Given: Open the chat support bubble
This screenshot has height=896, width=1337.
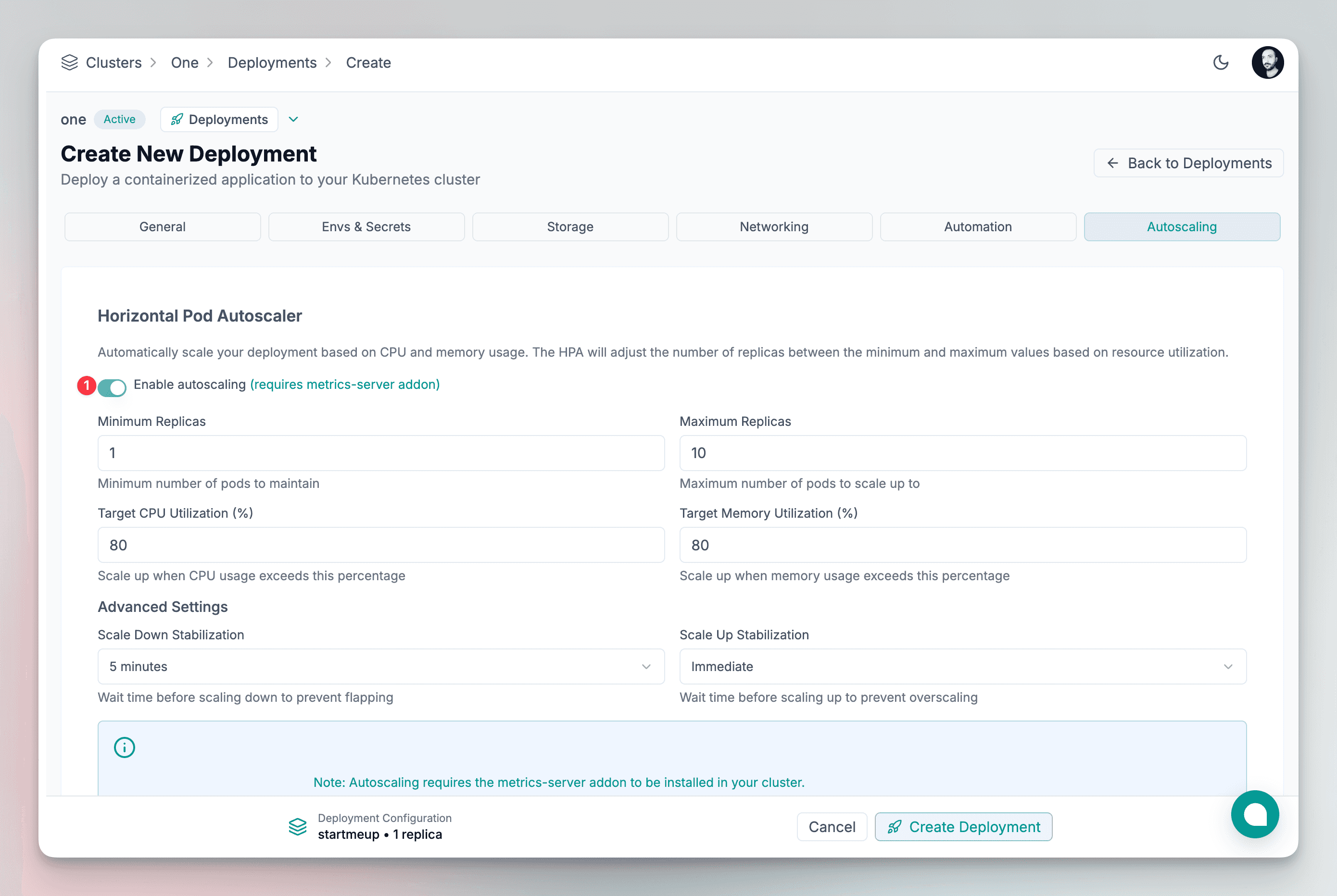Looking at the screenshot, I should click(1255, 814).
